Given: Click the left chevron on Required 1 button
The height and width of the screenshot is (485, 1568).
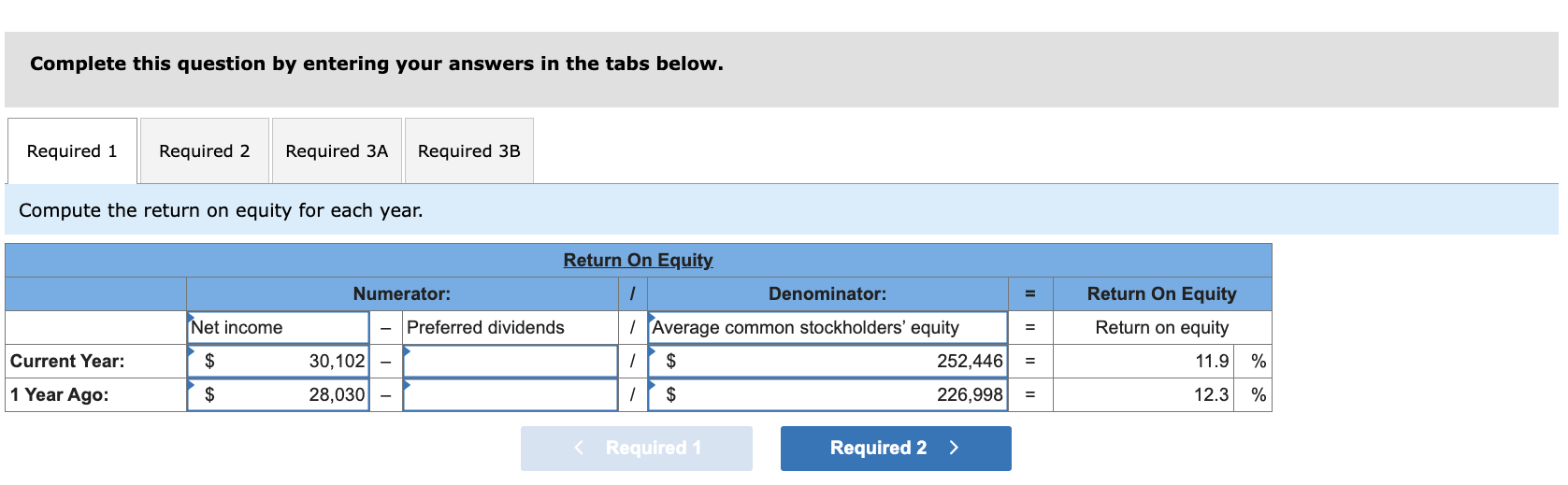Looking at the screenshot, I should click(579, 448).
